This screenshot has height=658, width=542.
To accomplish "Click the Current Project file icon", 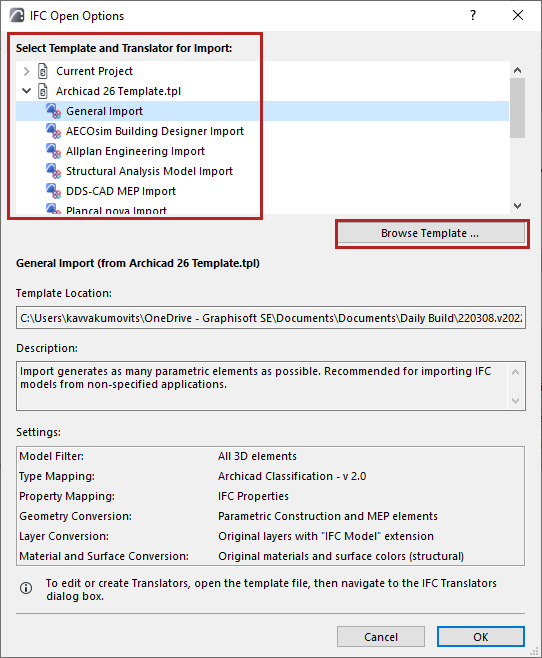I will pos(43,71).
